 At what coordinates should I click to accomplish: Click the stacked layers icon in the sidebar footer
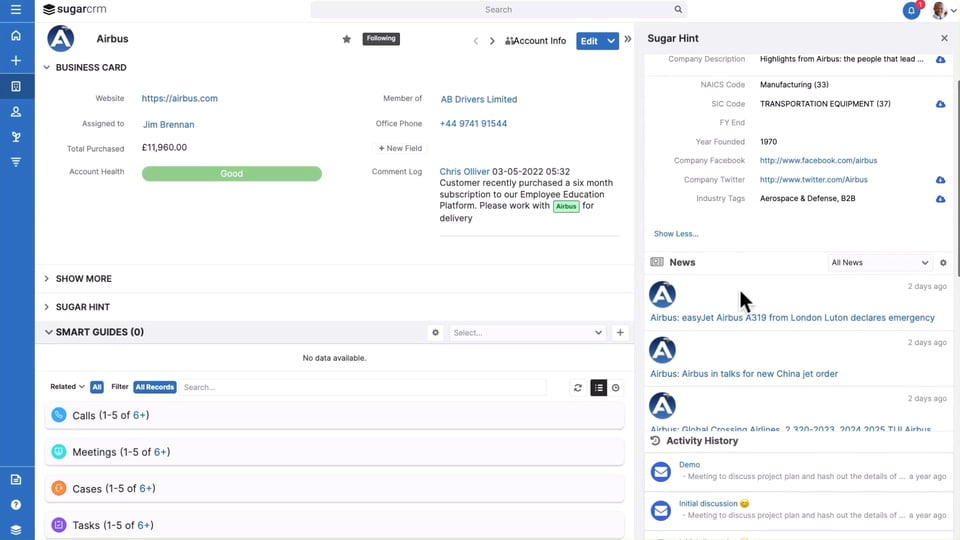(x=16, y=530)
